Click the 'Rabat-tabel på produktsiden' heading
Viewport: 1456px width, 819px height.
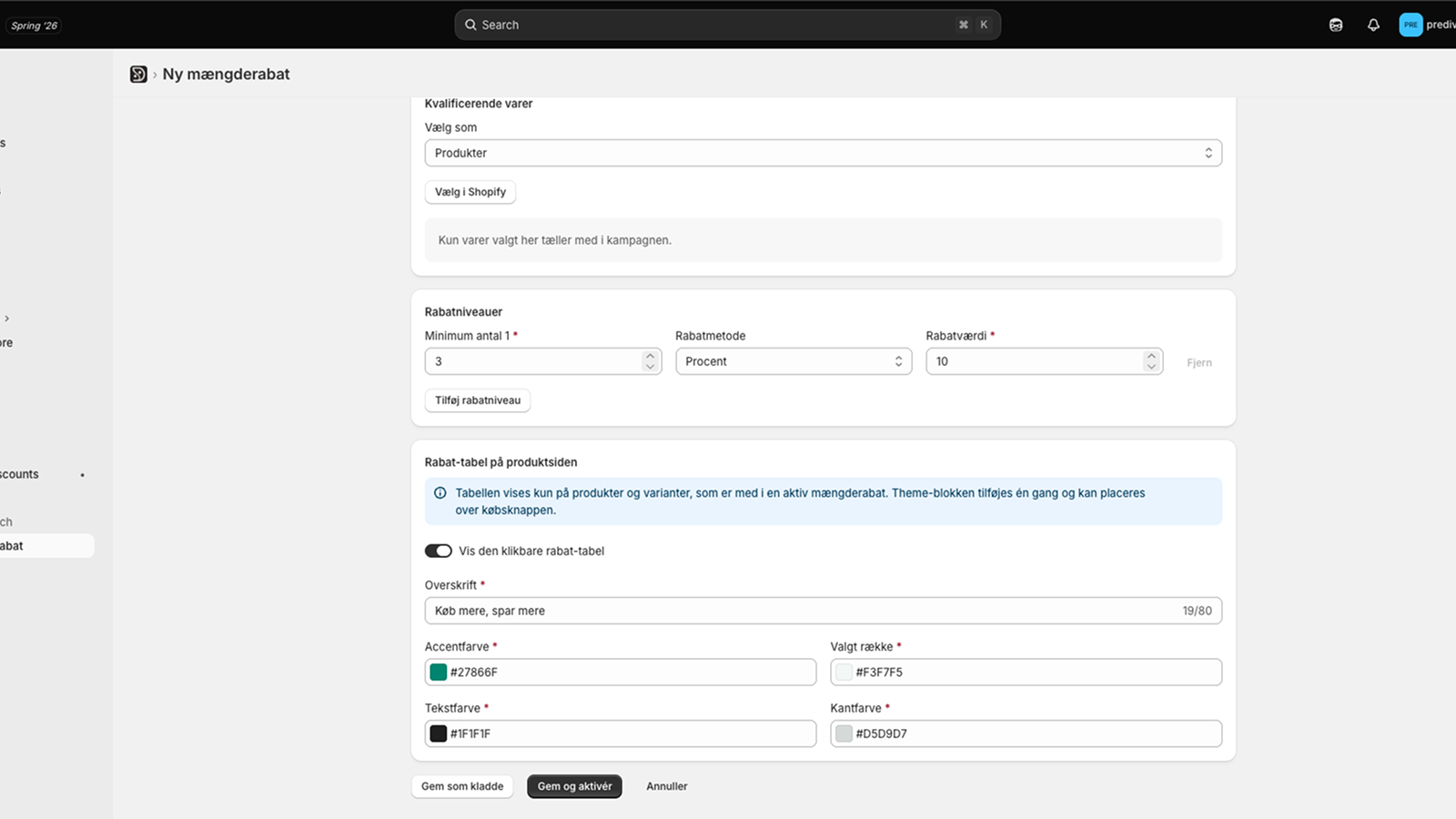click(500, 462)
